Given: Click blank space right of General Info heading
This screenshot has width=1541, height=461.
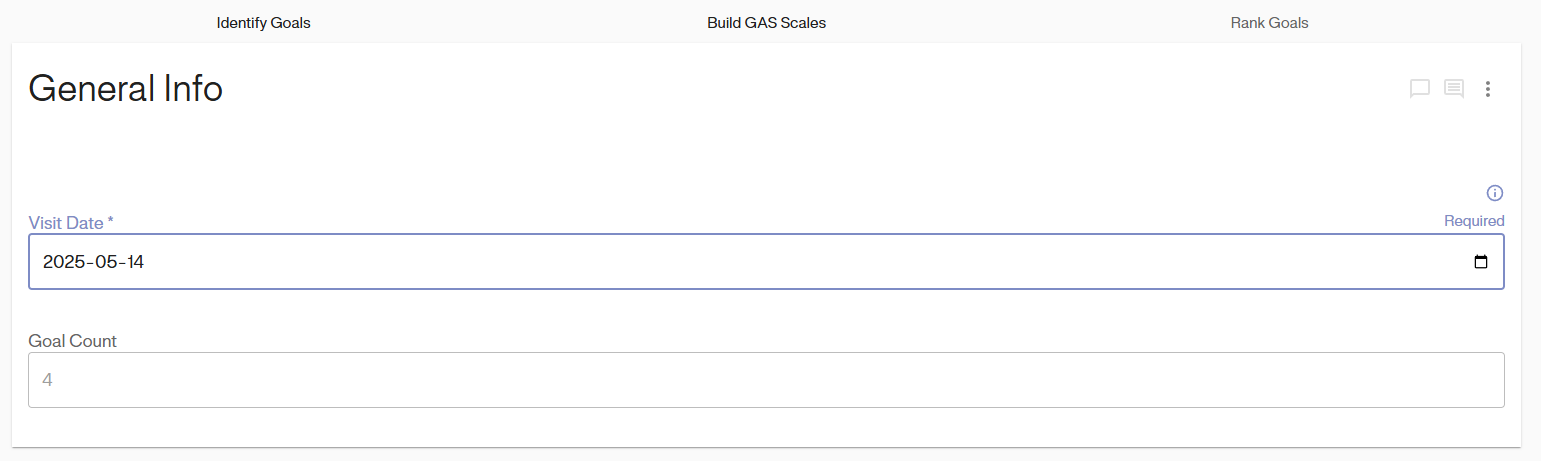Looking at the screenshot, I should (800, 89).
